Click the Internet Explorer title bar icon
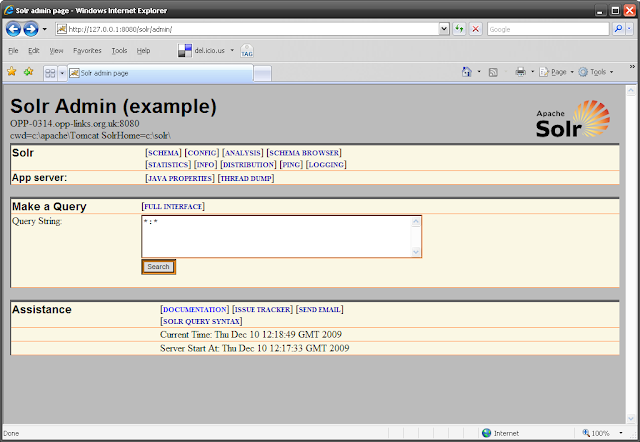This screenshot has width=640, height=442. (x=8, y=10)
